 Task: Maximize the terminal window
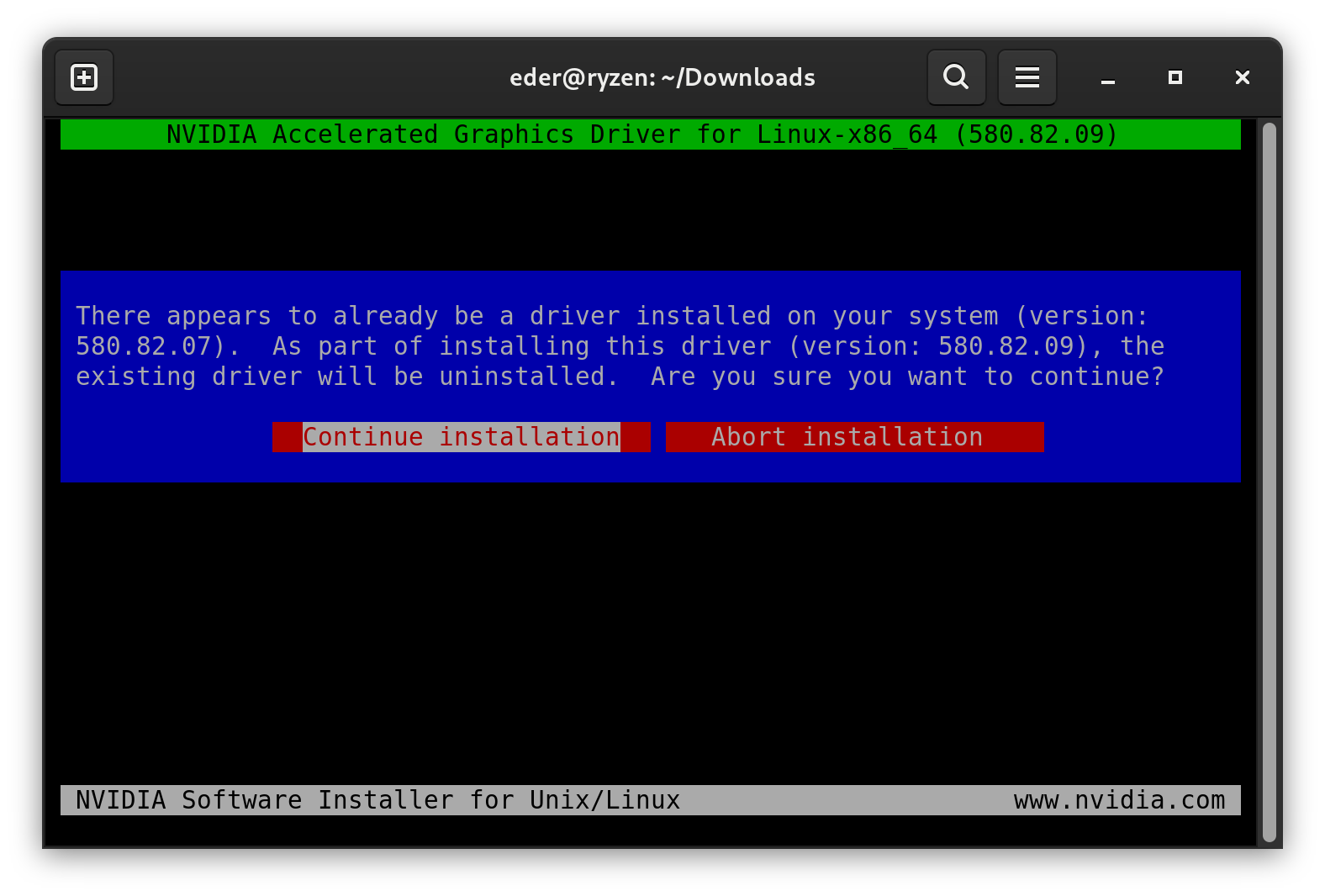pyautogui.click(x=1175, y=77)
